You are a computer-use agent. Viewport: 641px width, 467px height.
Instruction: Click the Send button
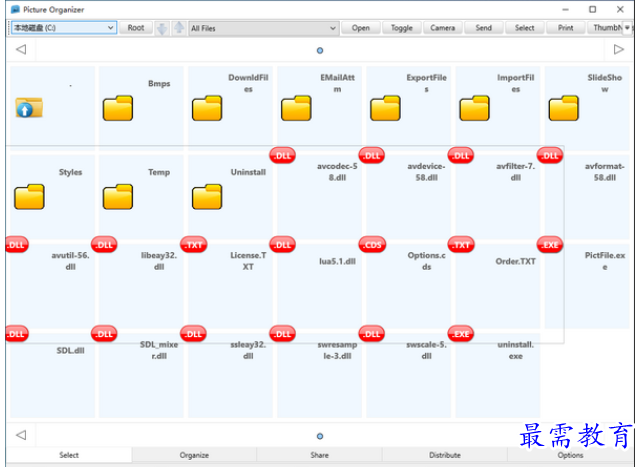tap(484, 28)
